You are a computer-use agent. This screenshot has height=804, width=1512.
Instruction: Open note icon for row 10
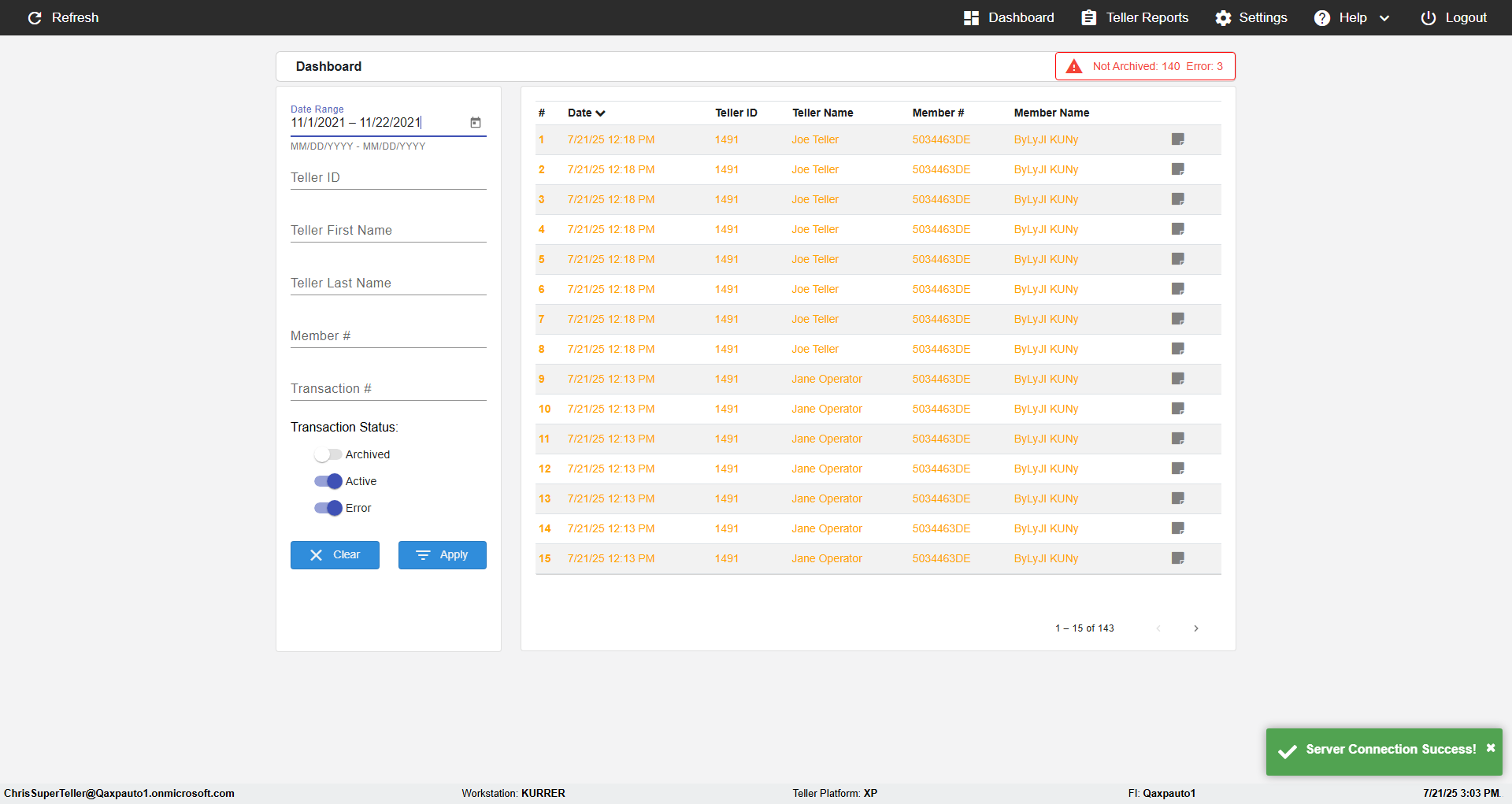(x=1178, y=409)
